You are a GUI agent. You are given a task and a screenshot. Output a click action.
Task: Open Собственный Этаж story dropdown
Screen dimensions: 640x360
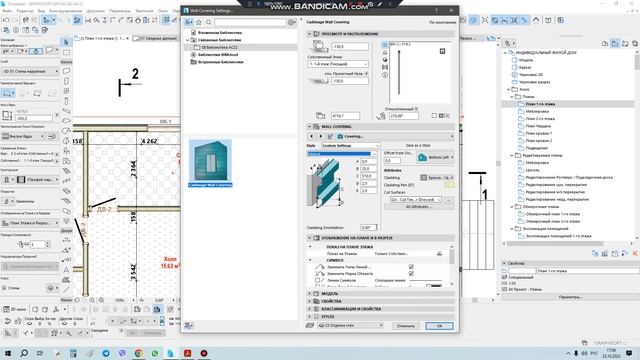pos(338,64)
